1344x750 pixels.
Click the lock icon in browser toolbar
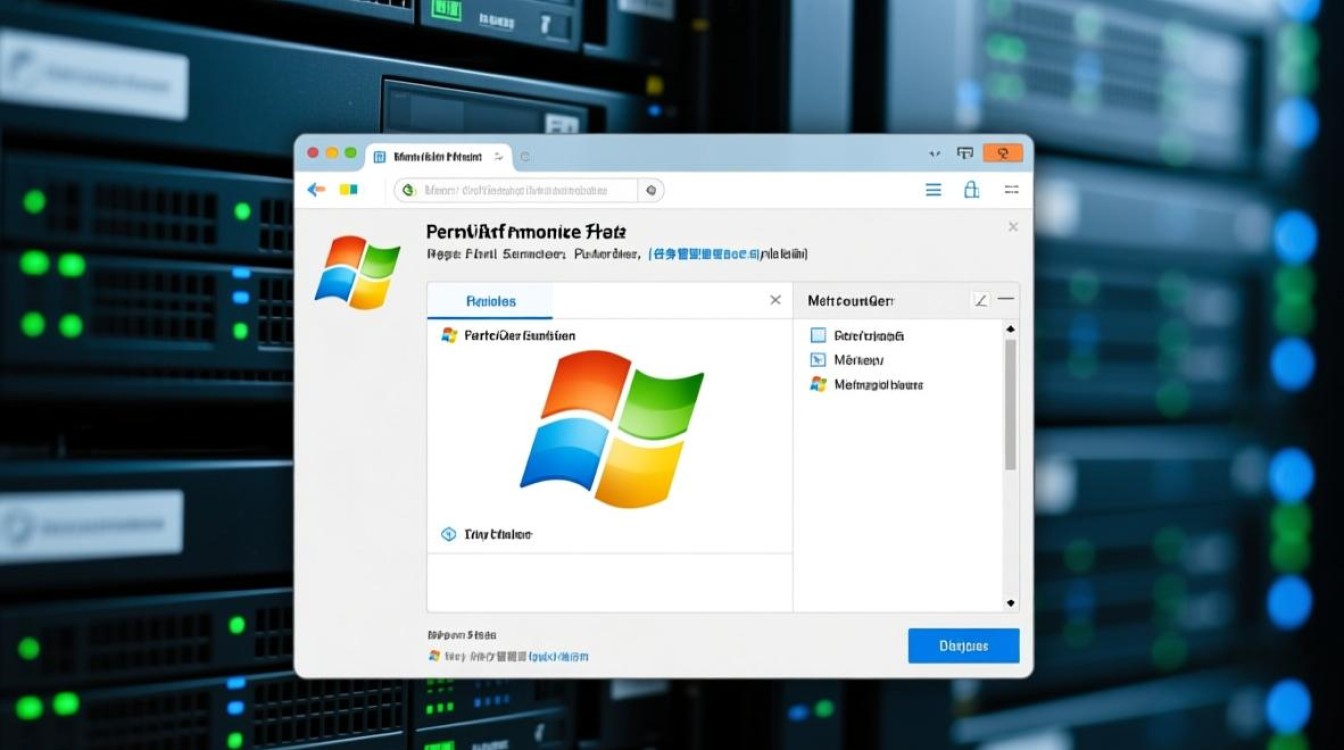[971, 190]
